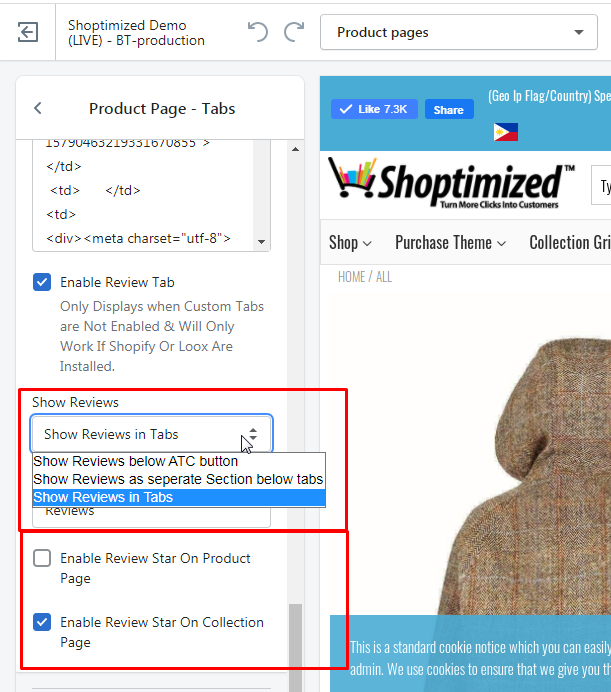The height and width of the screenshot is (692, 611).
Task: Click the store search input field
Action: pyautogui.click(x=601, y=185)
